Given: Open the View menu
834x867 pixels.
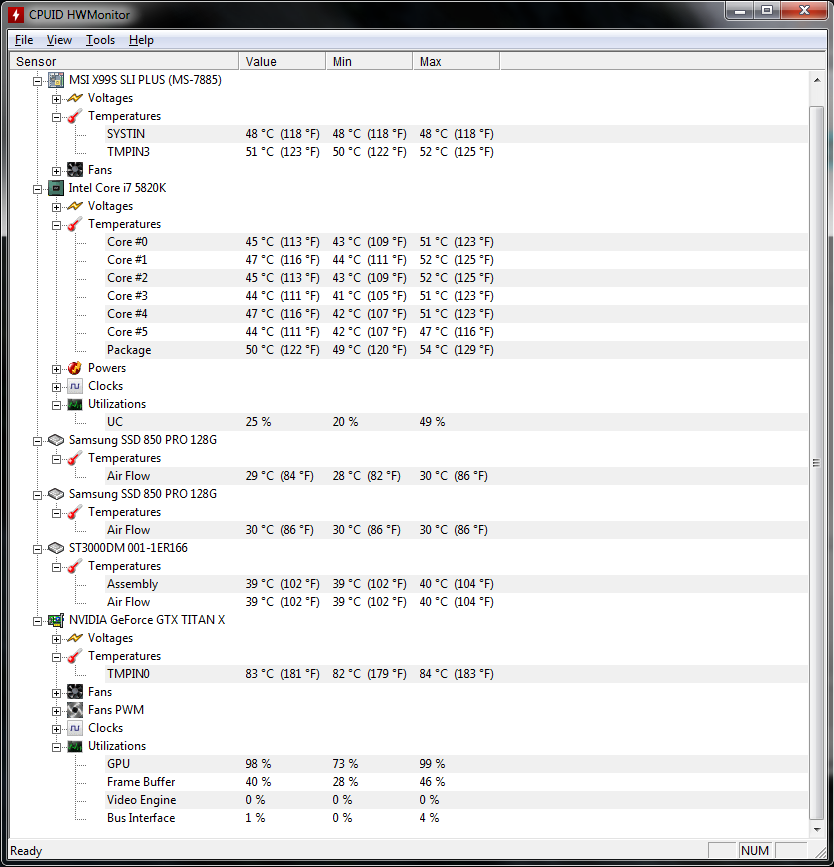Looking at the screenshot, I should [x=59, y=40].
